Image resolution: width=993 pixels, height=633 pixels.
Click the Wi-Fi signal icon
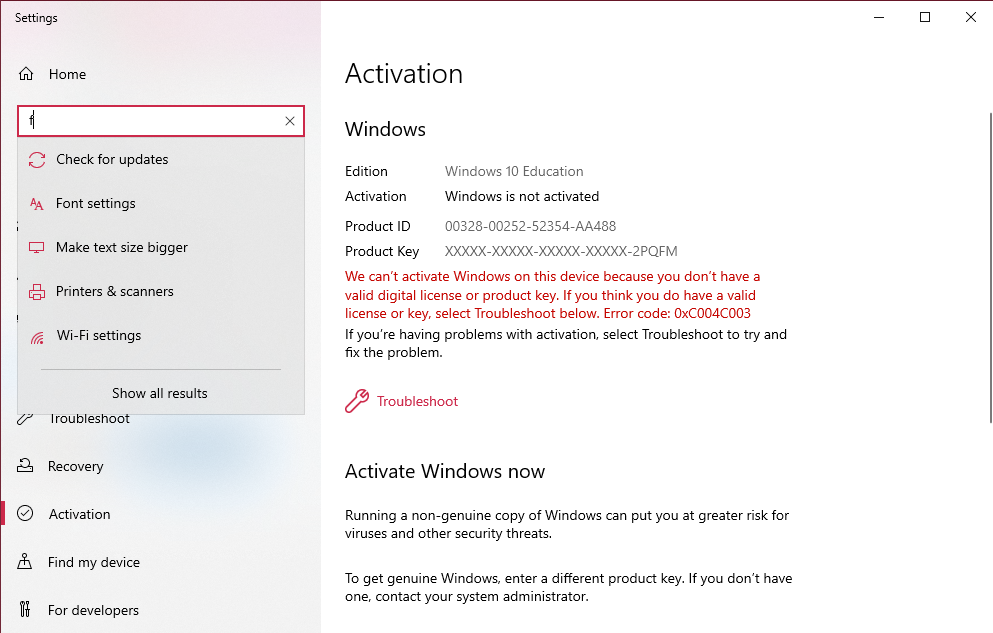pos(37,337)
